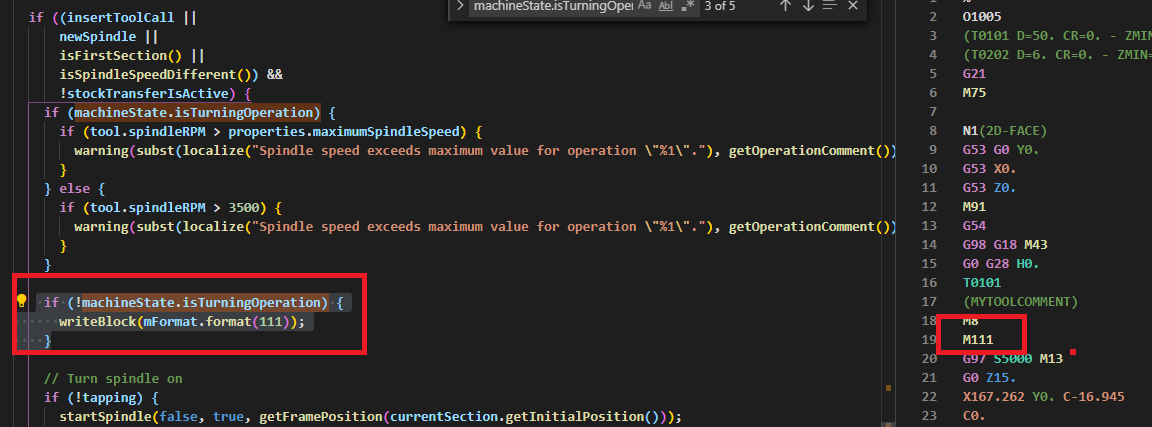The height and width of the screenshot is (427, 1152).
Task: Click the '// Turn spindle on' comment
Action: click(113, 378)
